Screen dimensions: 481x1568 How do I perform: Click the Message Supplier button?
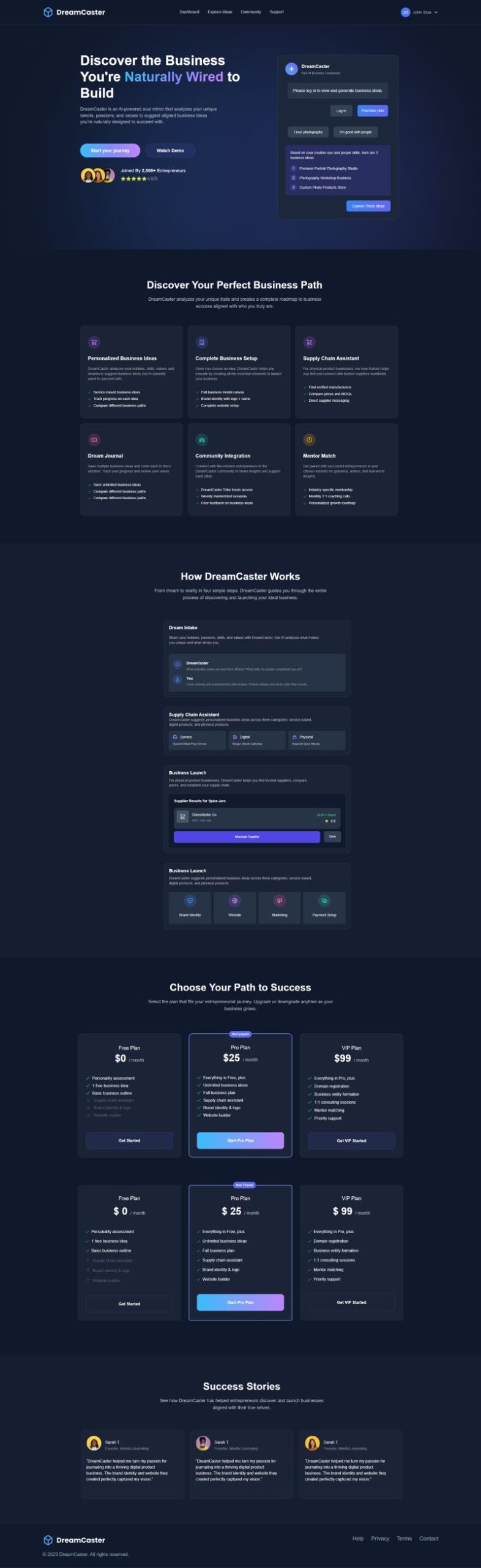(x=247, y=837)
